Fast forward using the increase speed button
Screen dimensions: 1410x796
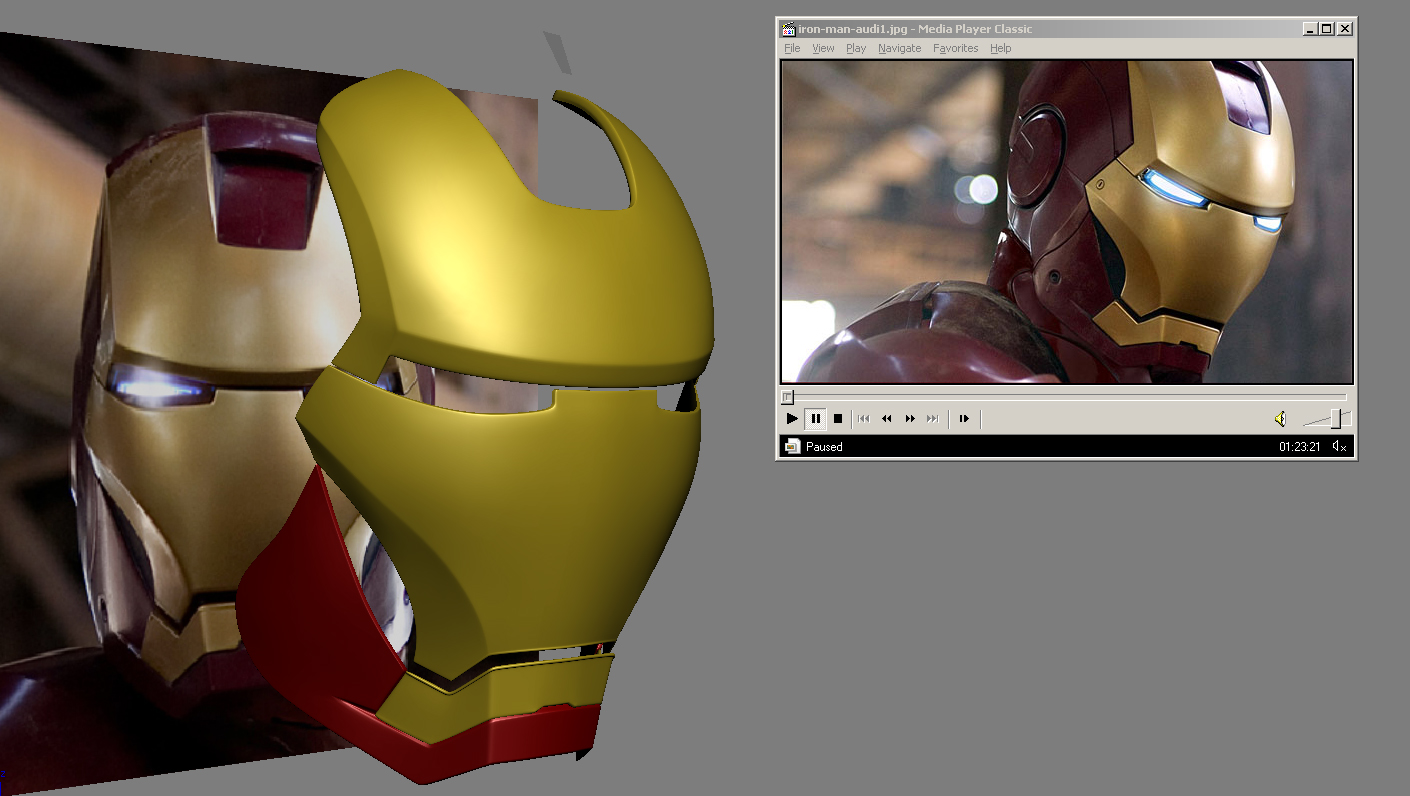pos(910,418)
